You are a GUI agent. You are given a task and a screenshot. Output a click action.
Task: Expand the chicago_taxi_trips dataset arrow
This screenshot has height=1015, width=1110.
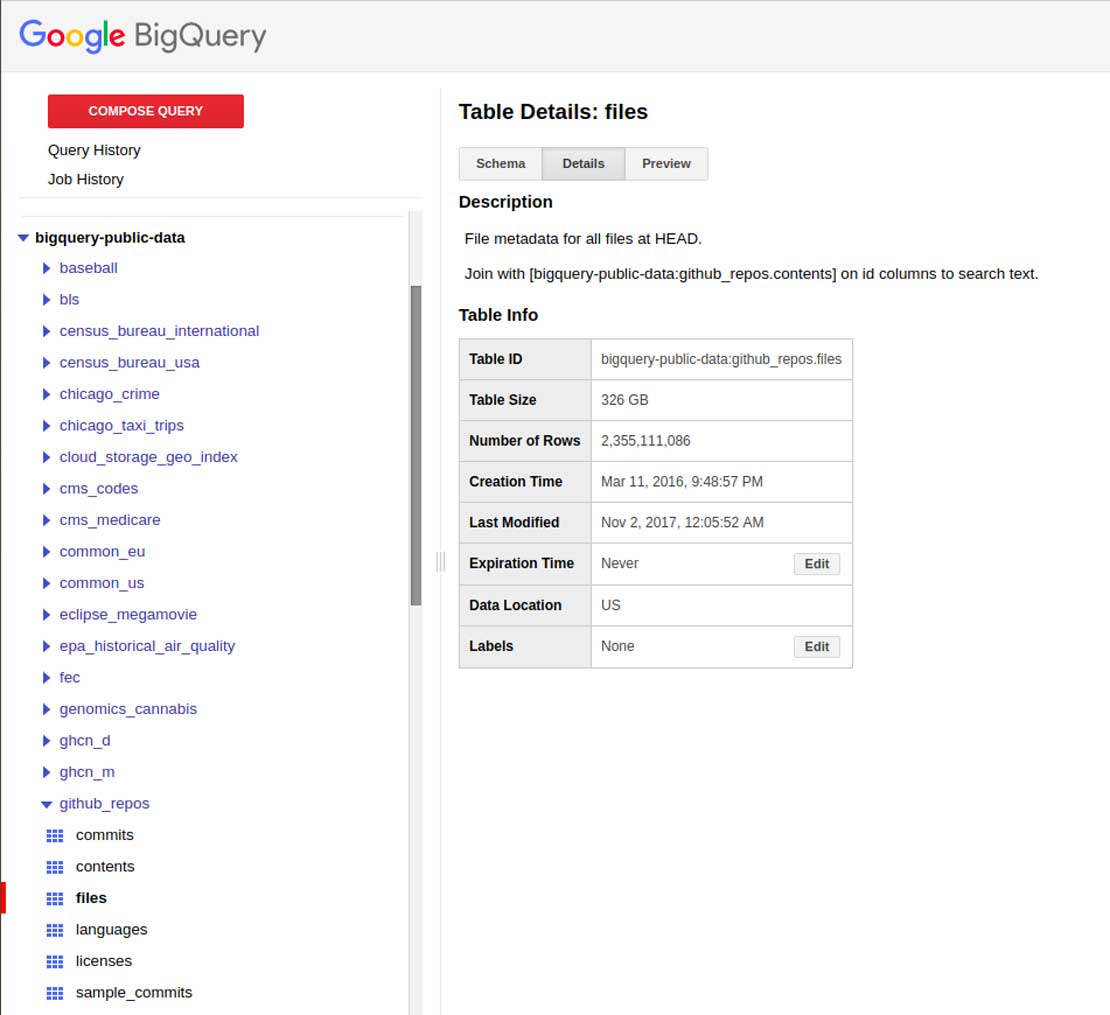(x=47, y=425)
